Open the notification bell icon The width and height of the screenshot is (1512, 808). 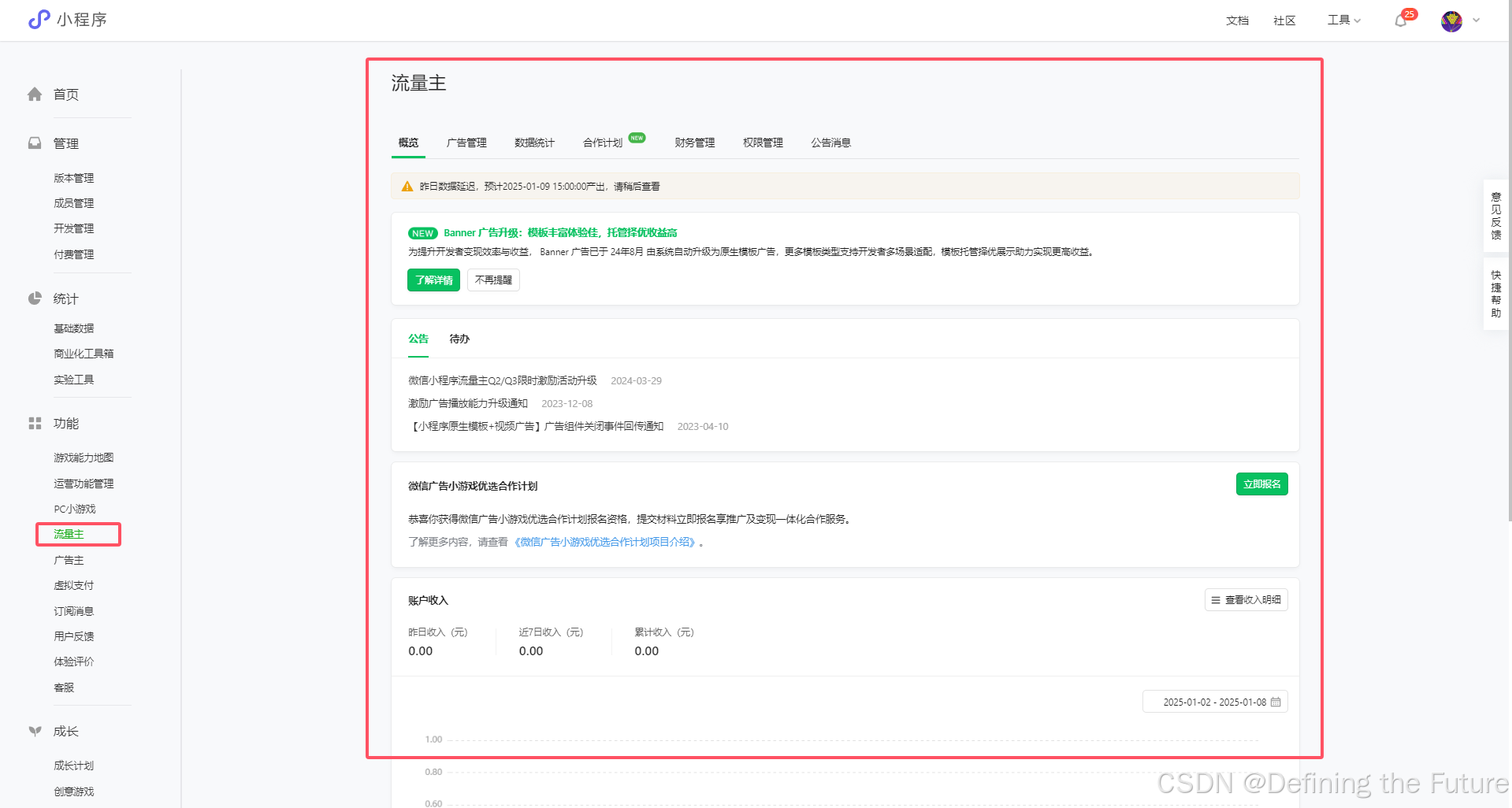pyautogui.click(x=1400, y=21)
